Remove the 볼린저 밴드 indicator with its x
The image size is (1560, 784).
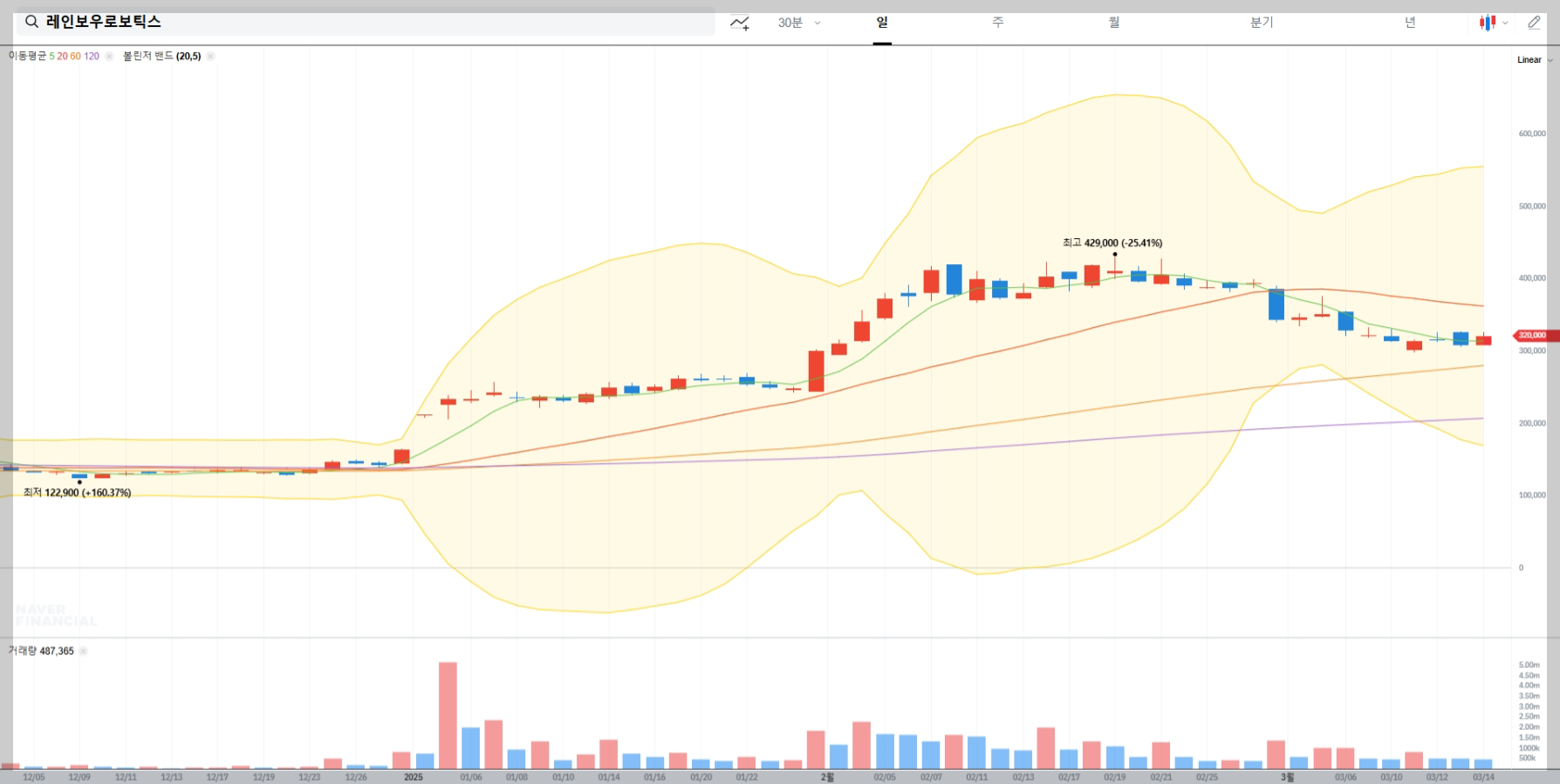click(x=210, y=56)
